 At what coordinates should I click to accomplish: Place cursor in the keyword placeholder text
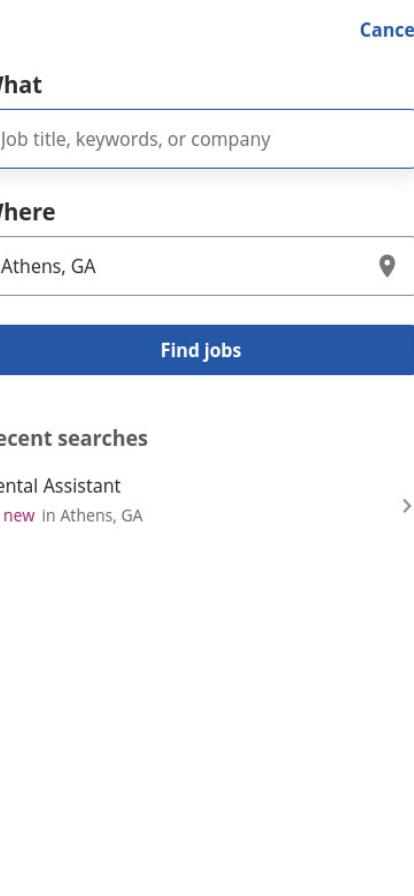click(x=136, y=139)
